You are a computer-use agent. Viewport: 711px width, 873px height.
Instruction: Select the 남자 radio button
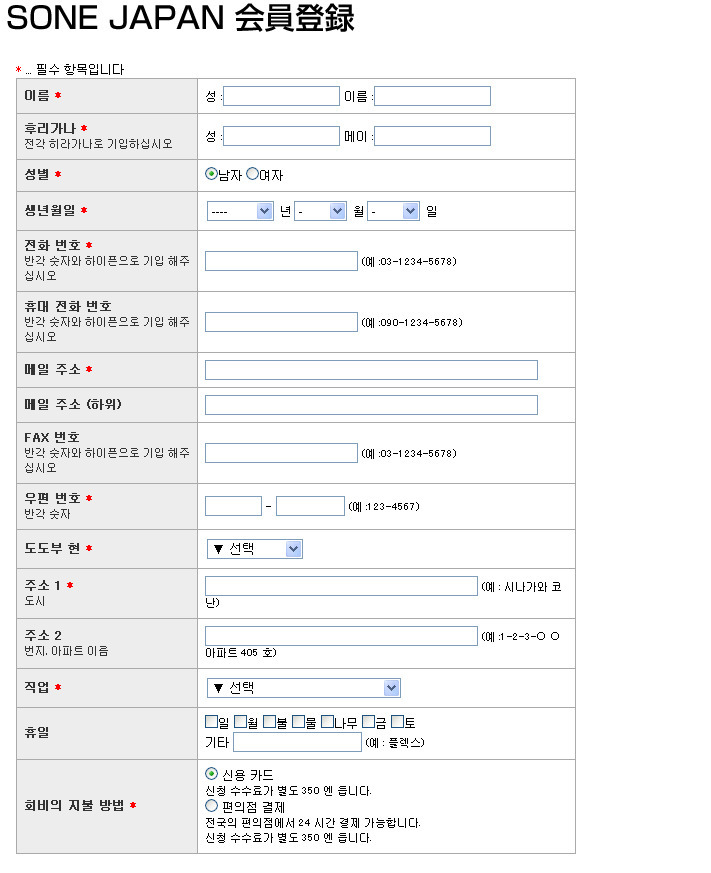[211, 174]
